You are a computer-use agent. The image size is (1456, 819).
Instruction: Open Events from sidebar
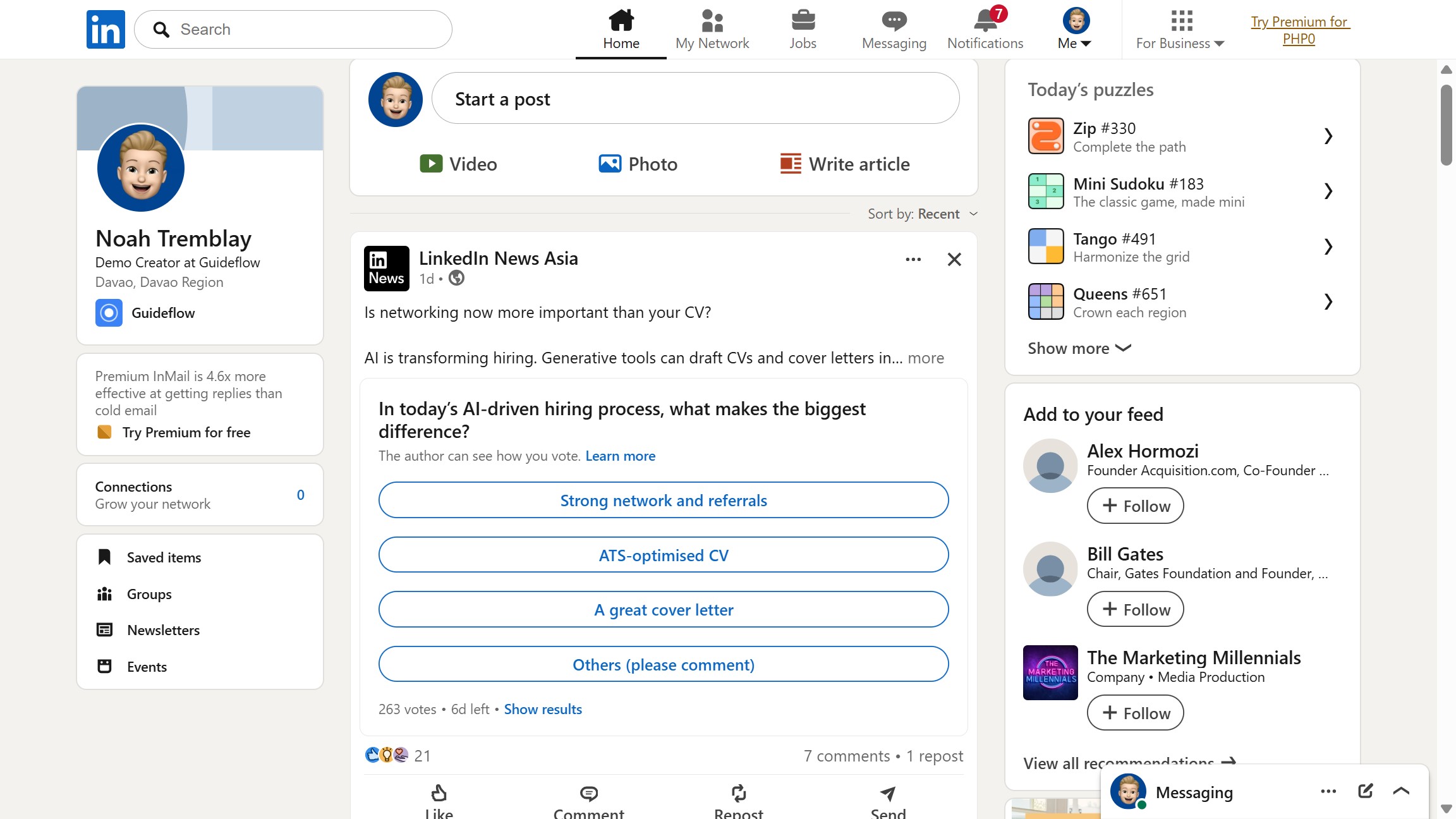[132, 667]
